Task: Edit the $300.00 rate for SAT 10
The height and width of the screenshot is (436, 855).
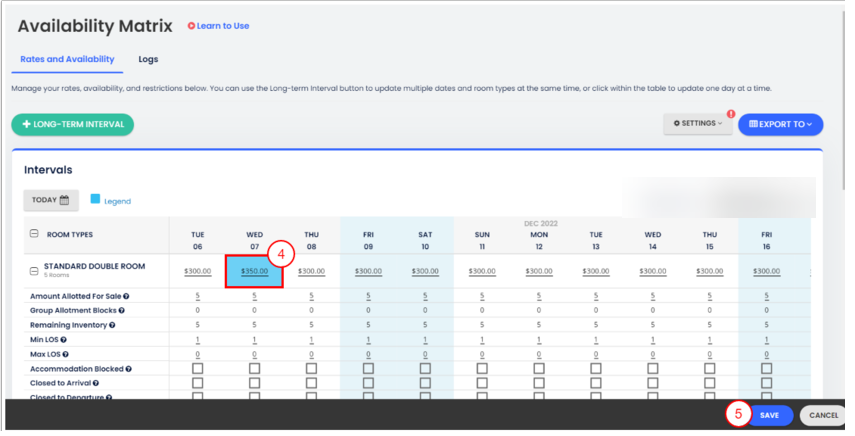Action: pos(425,271)
